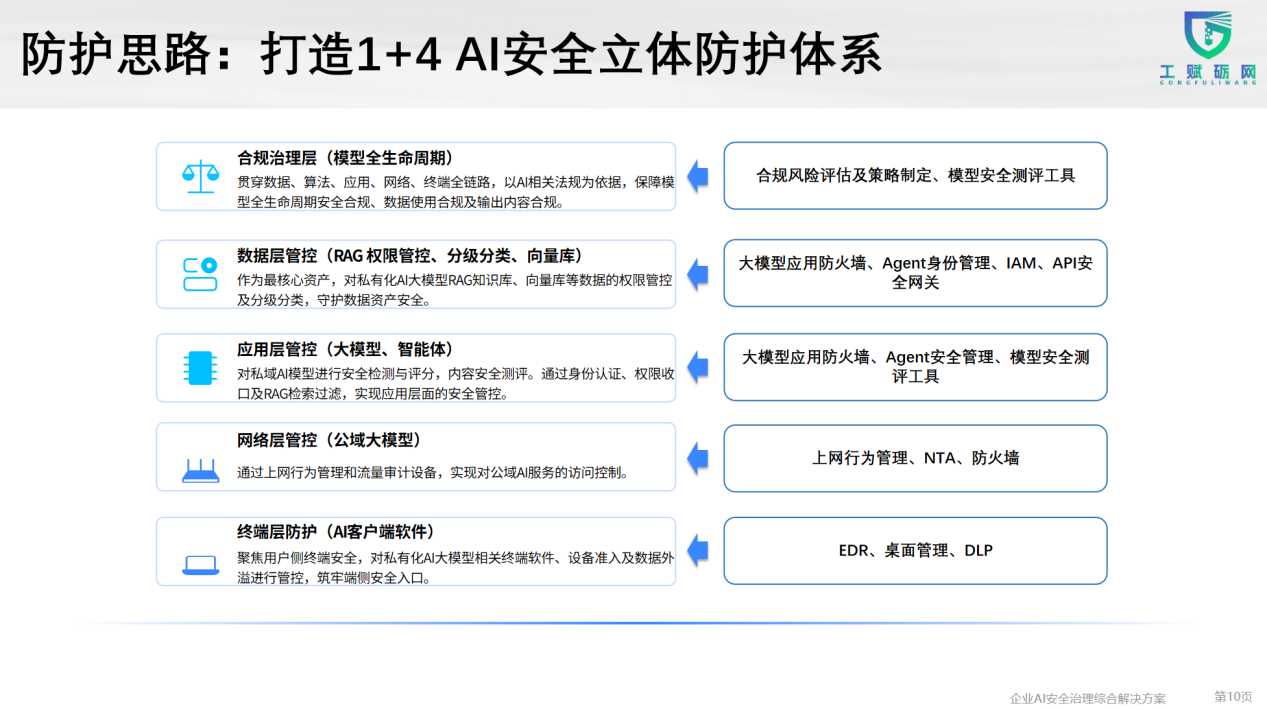Click the heading 网络层管控（公域大模型）
1267x710 pixels.
[x=330, y=440]
